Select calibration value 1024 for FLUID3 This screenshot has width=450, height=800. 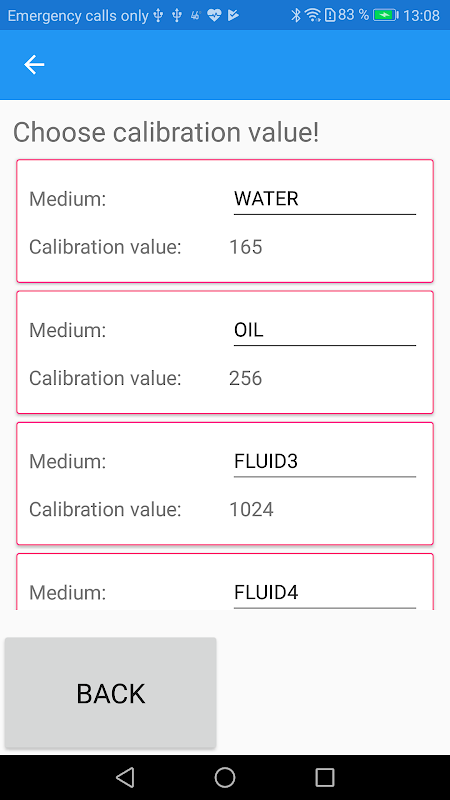(252, 509)
